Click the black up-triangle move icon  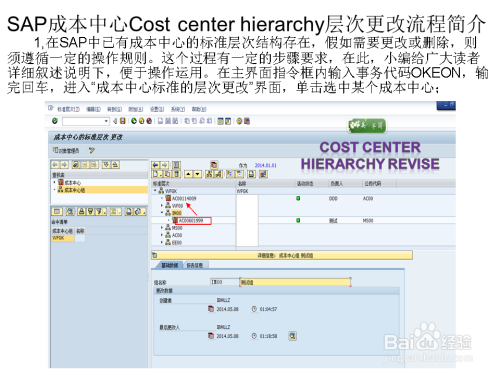coord(188,174)
